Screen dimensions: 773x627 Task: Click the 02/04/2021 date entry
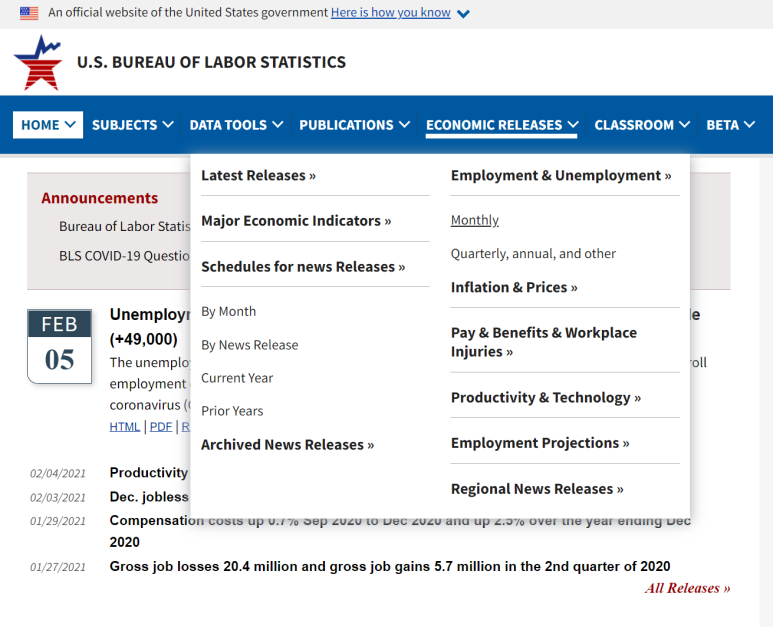(58, 474)
